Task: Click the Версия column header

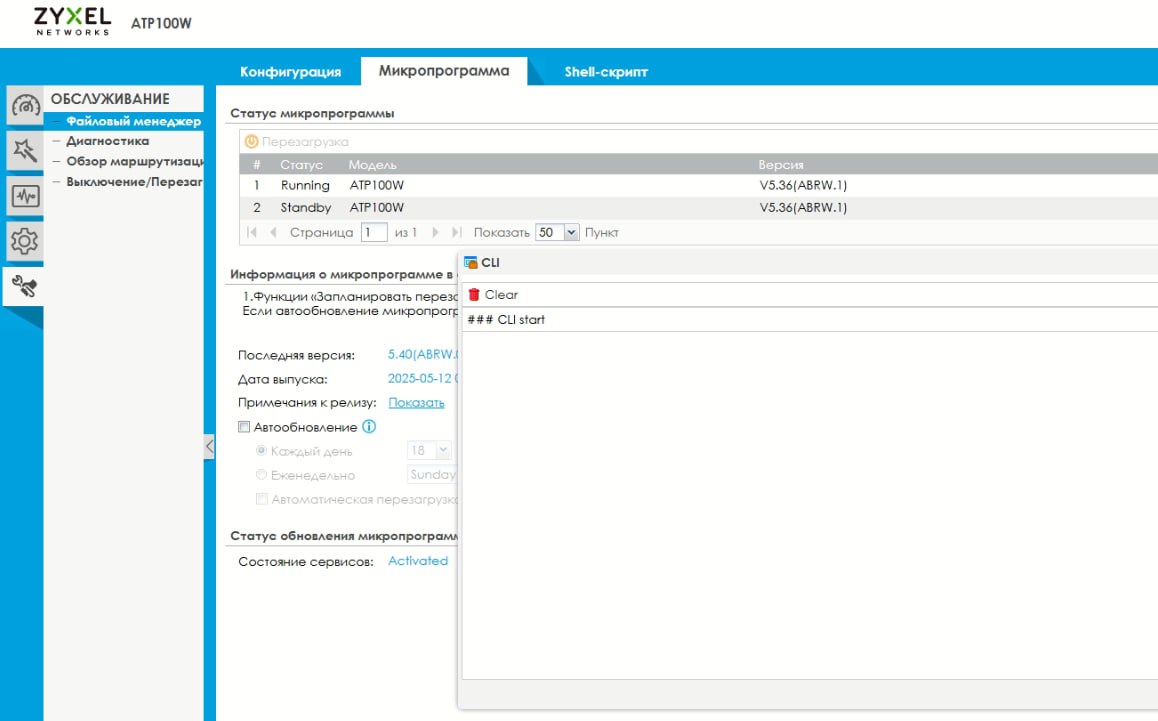Action: 781,165
